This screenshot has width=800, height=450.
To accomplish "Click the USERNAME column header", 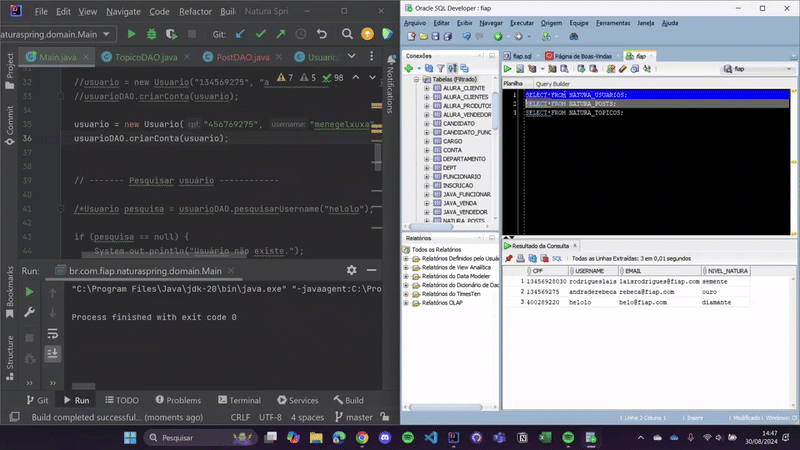I will (x=591, y=270).
